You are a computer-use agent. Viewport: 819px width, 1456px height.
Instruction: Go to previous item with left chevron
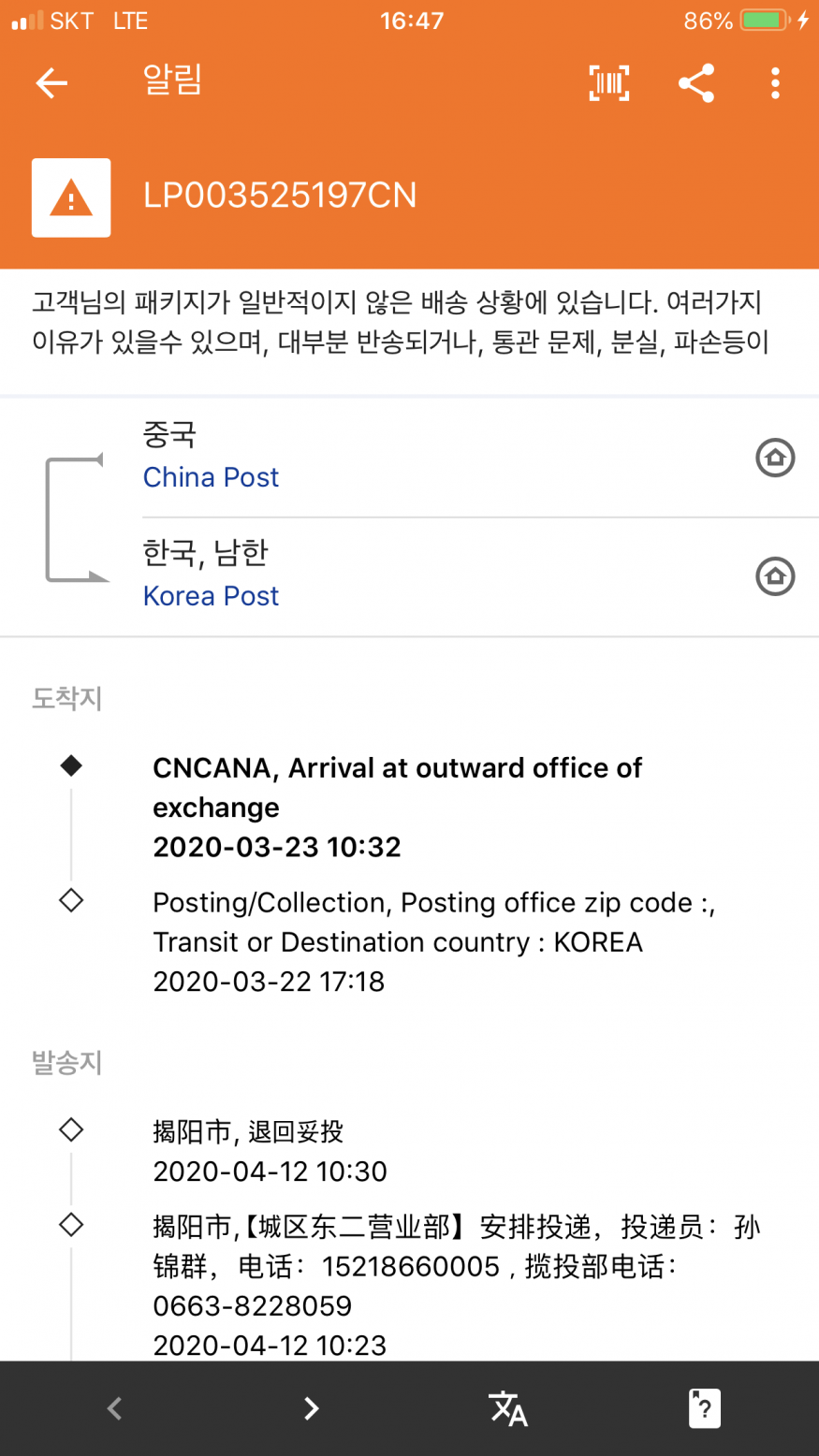pos(114,1407)
